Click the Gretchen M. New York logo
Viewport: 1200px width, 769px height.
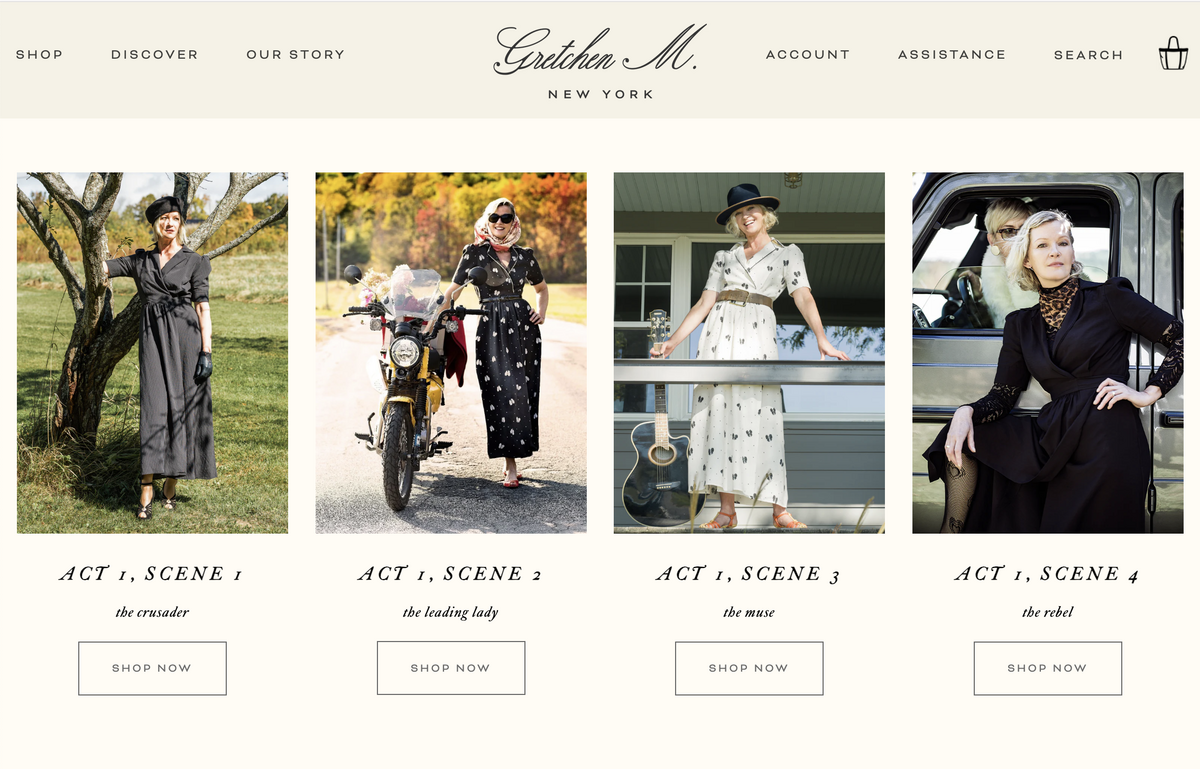coord(600,61)
